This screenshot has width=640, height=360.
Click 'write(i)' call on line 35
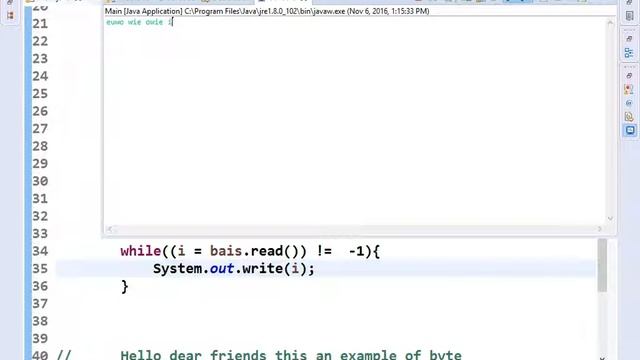click(274, 269)
